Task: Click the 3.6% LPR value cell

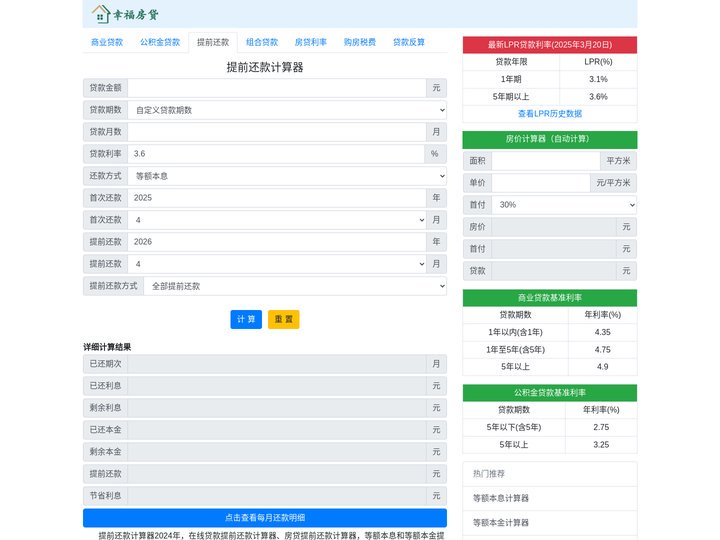Action: [x=598, y=97]
